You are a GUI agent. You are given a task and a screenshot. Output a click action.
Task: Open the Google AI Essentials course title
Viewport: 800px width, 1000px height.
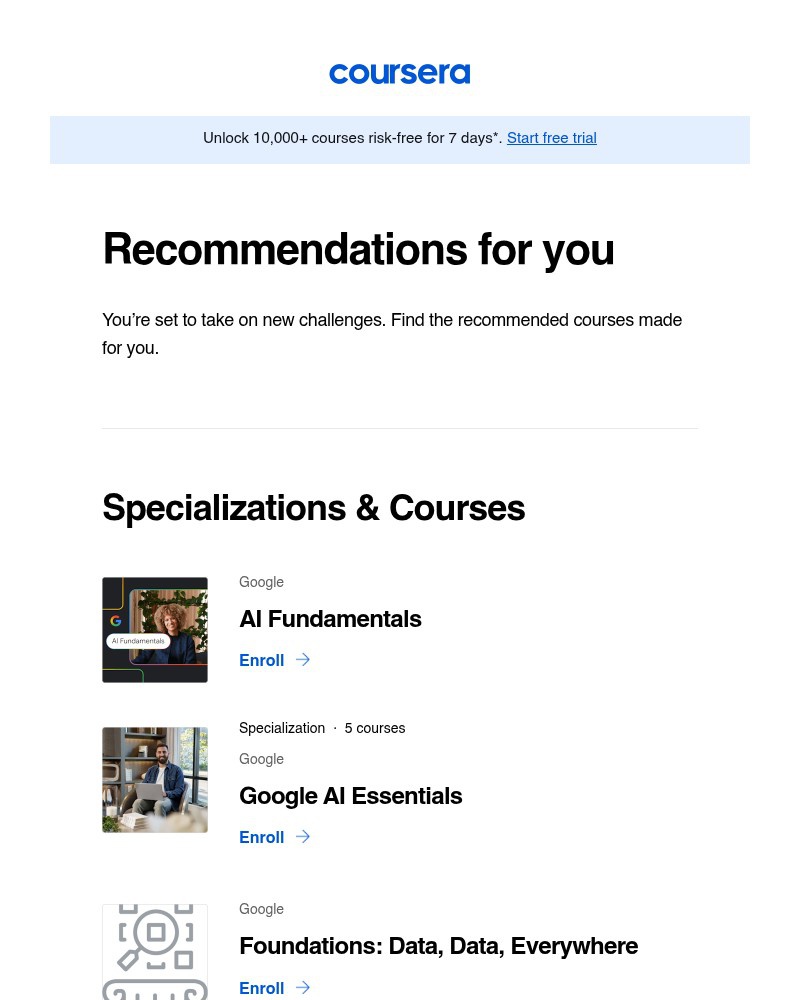coord(351,797)
